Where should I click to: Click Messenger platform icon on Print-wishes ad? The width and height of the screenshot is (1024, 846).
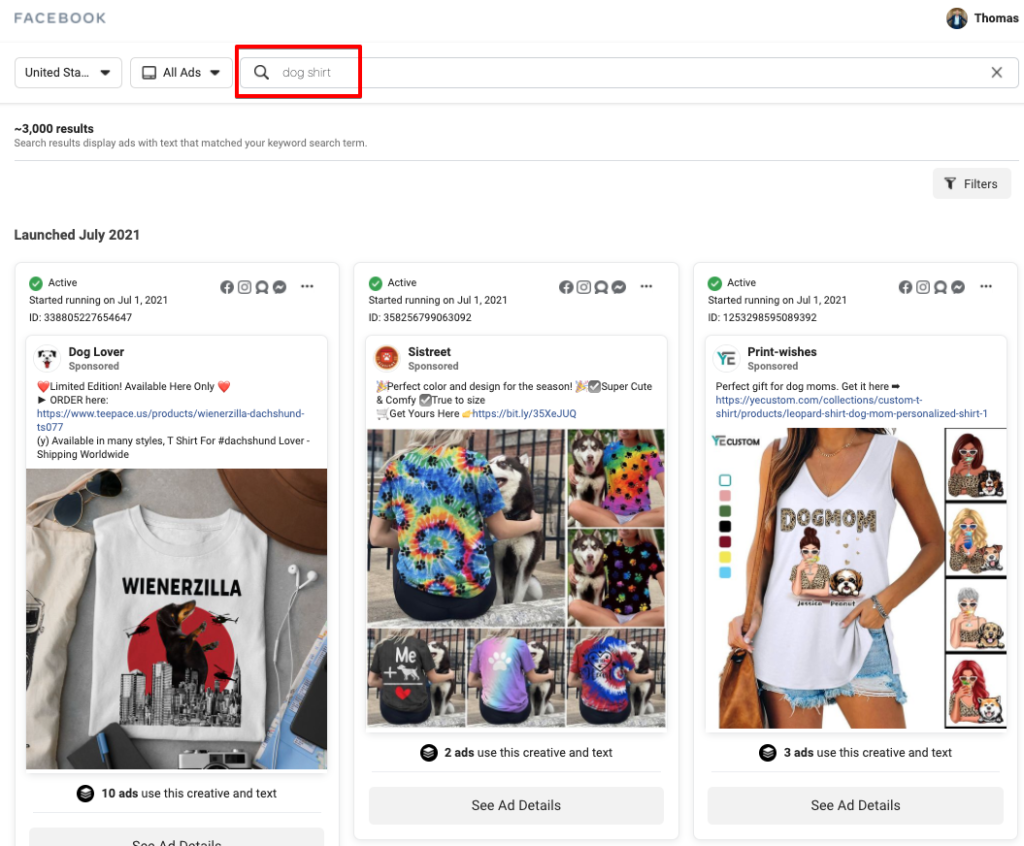tap(958, 287)
